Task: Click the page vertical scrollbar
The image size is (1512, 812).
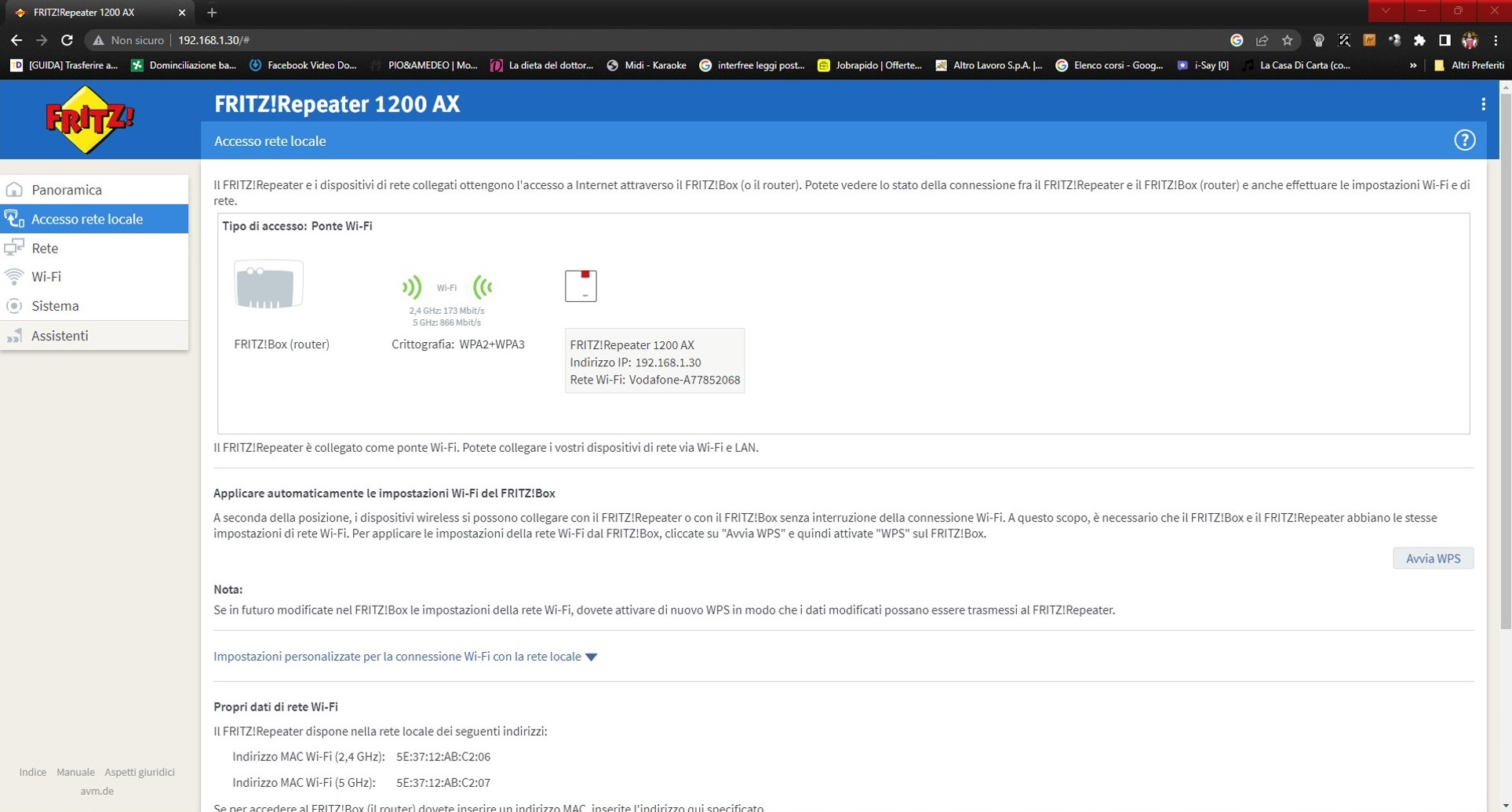Action: tap(1505, 361)
